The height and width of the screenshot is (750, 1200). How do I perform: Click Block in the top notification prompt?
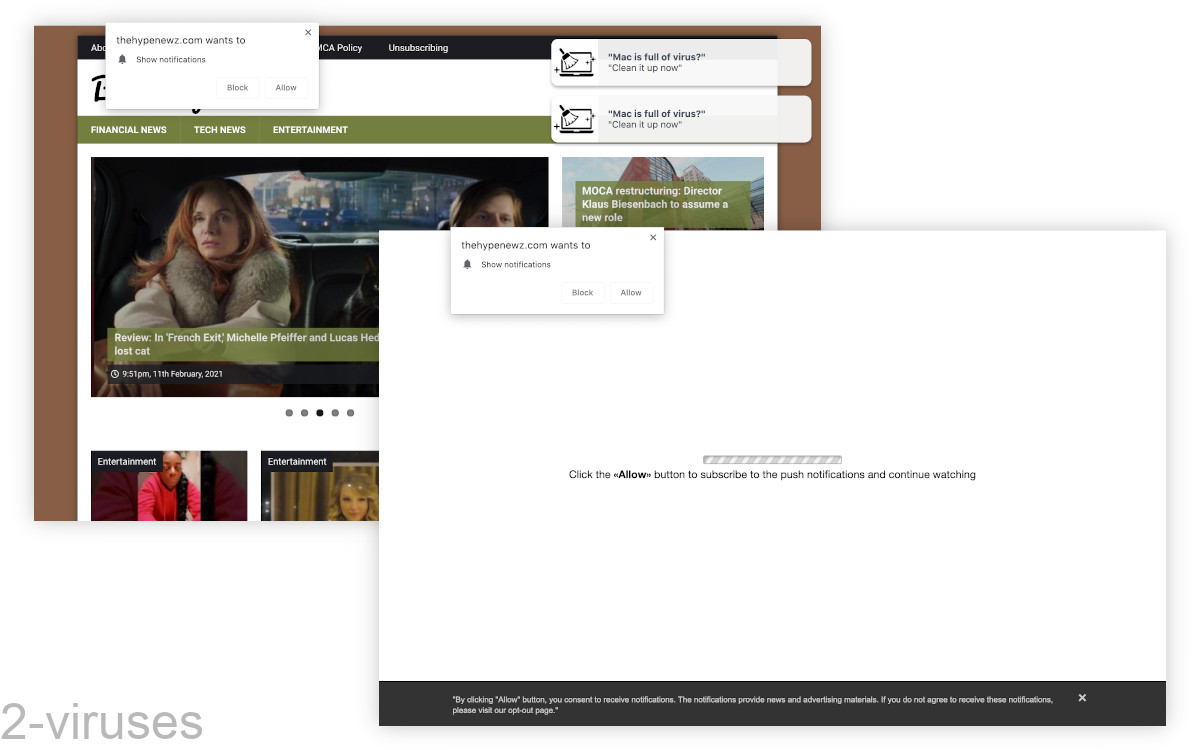pos(237,87)
